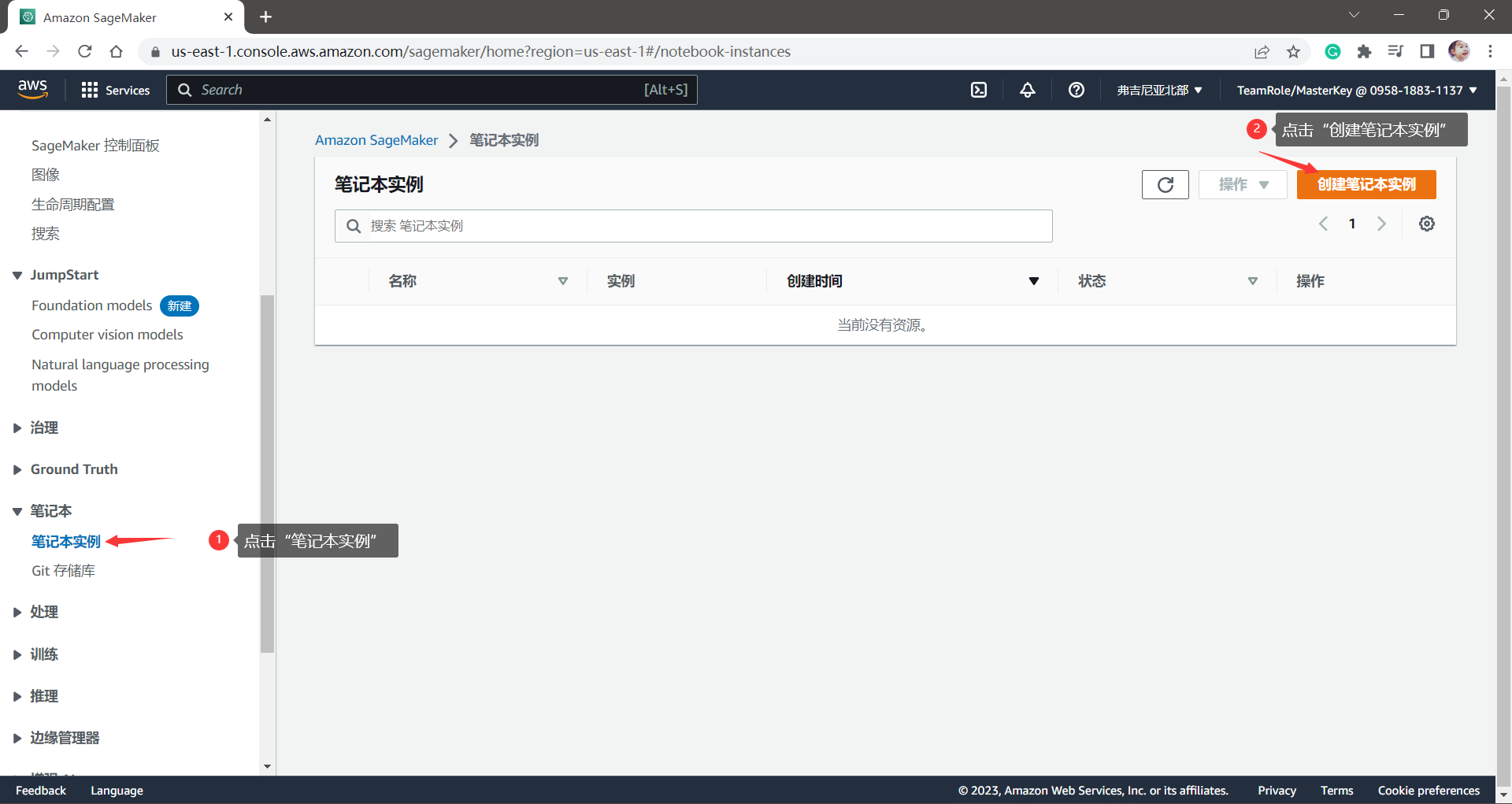Open the Cookie preferences link

(x=1429, y=790)
